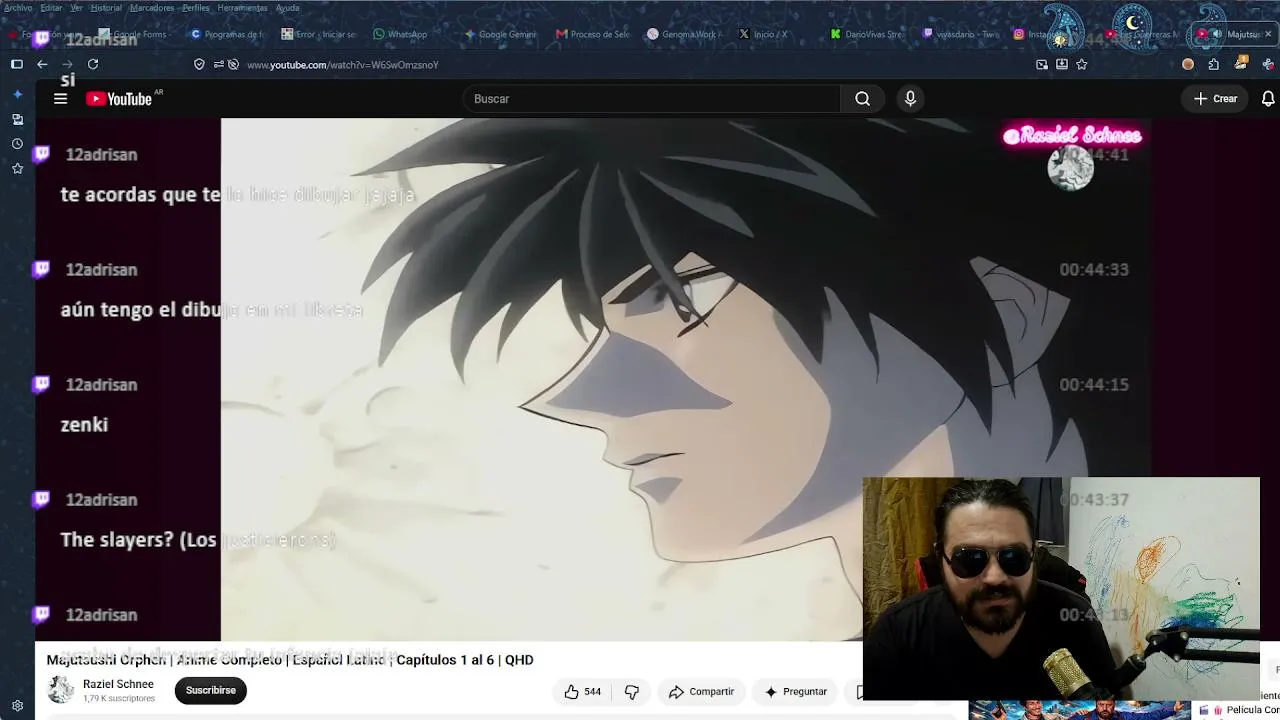
Task: Go forward with the browser forward arrow
Action: [x=67, y=64]
